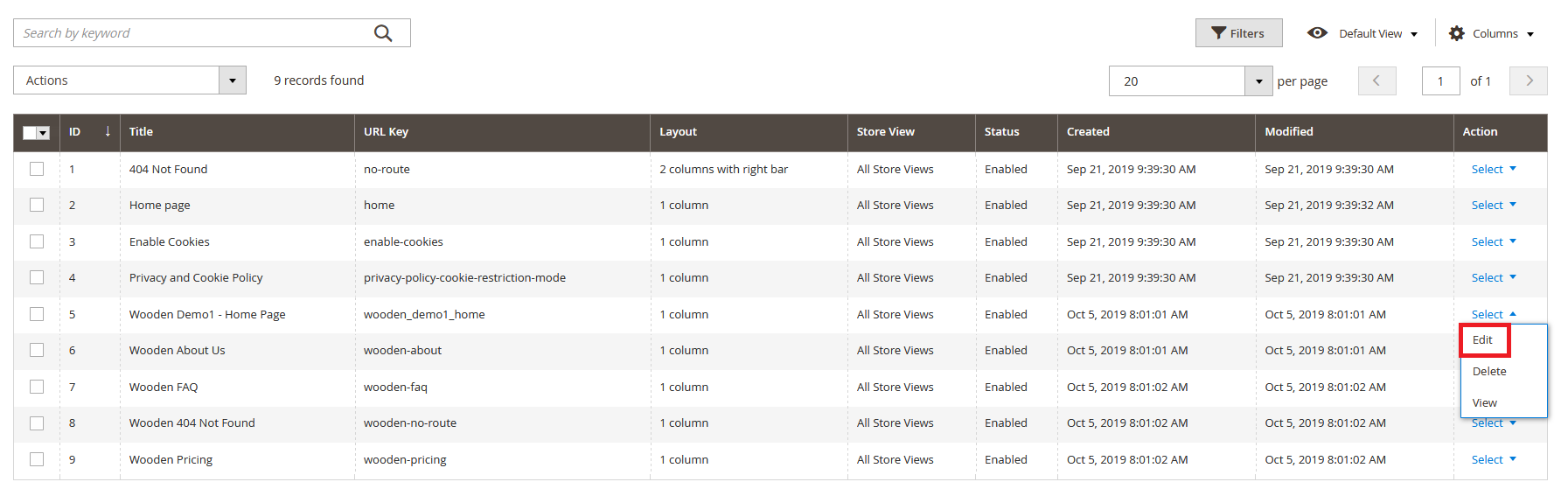Open Default View eye icon menu
Viewport: 1568px width, 496px height.
point(1317,33)
